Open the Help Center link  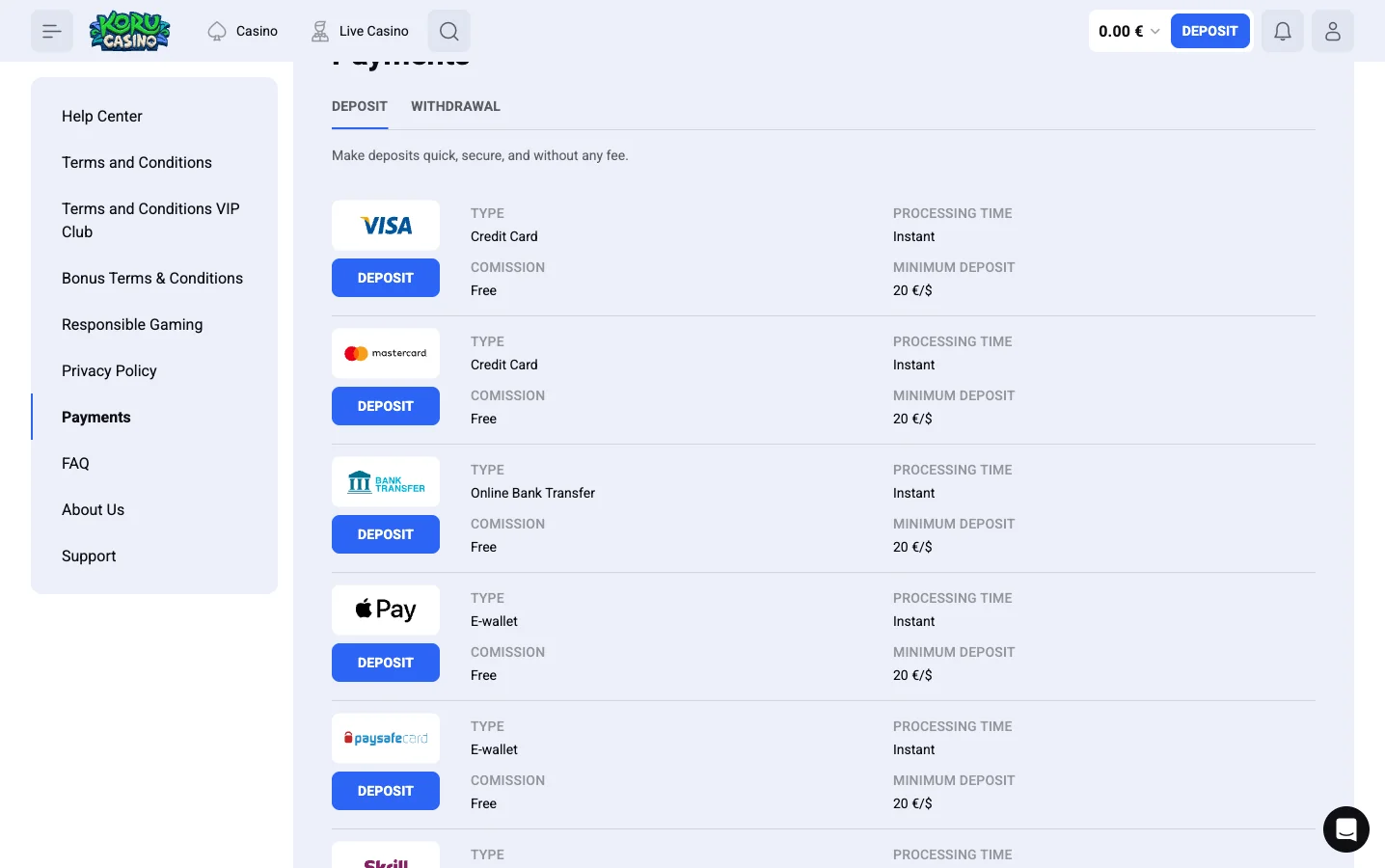click(x=102, y=116)
